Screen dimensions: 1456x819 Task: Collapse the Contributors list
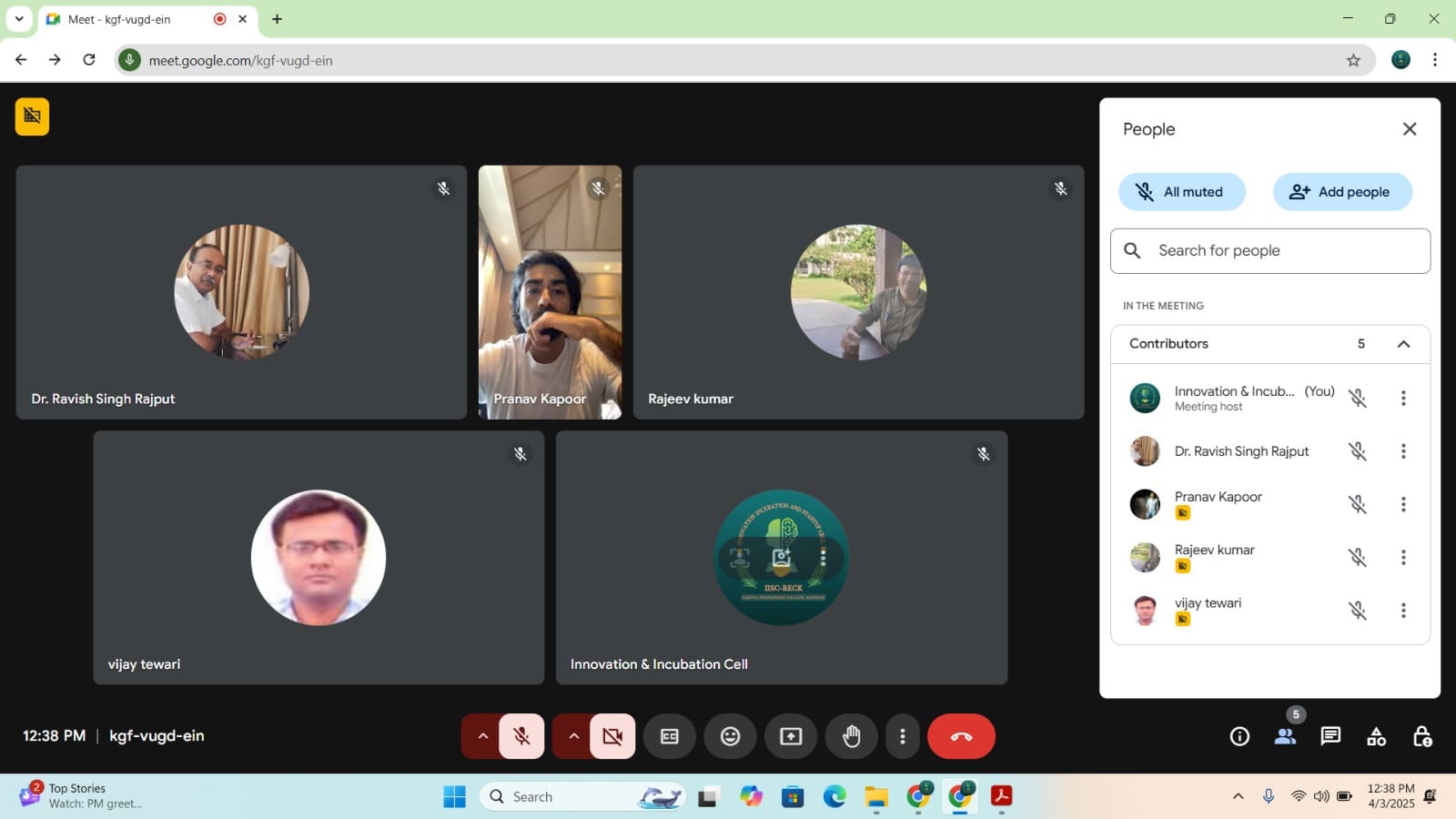point(1403,344)
